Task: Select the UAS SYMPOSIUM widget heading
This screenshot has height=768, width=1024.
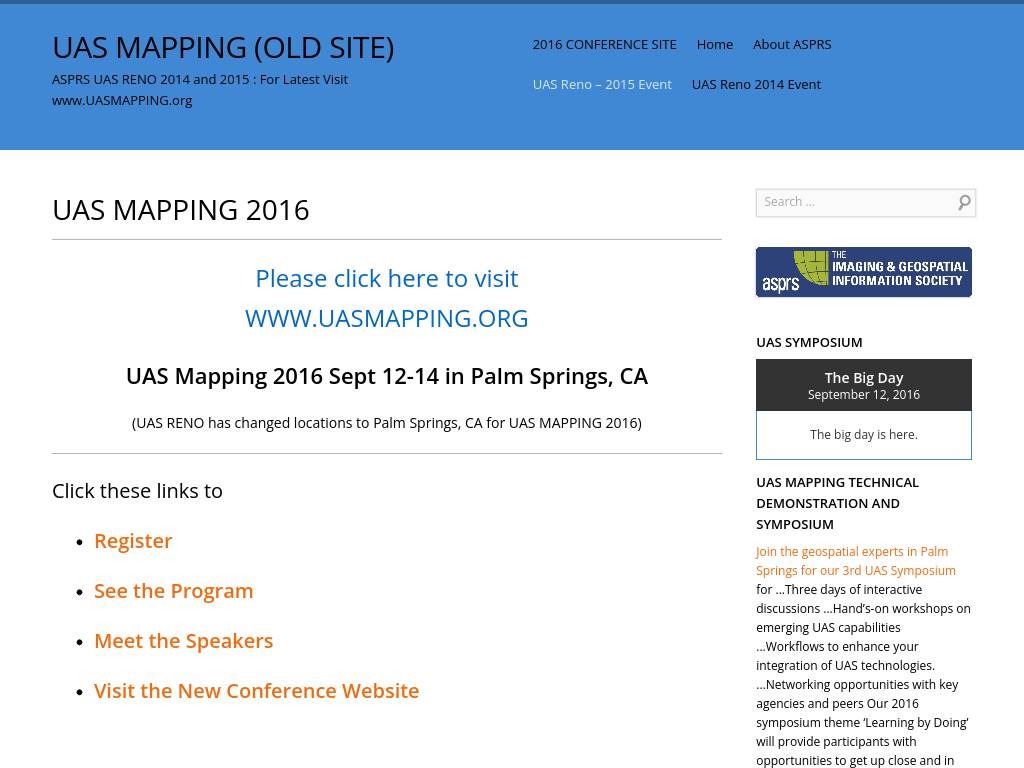Action: (809, 342)
